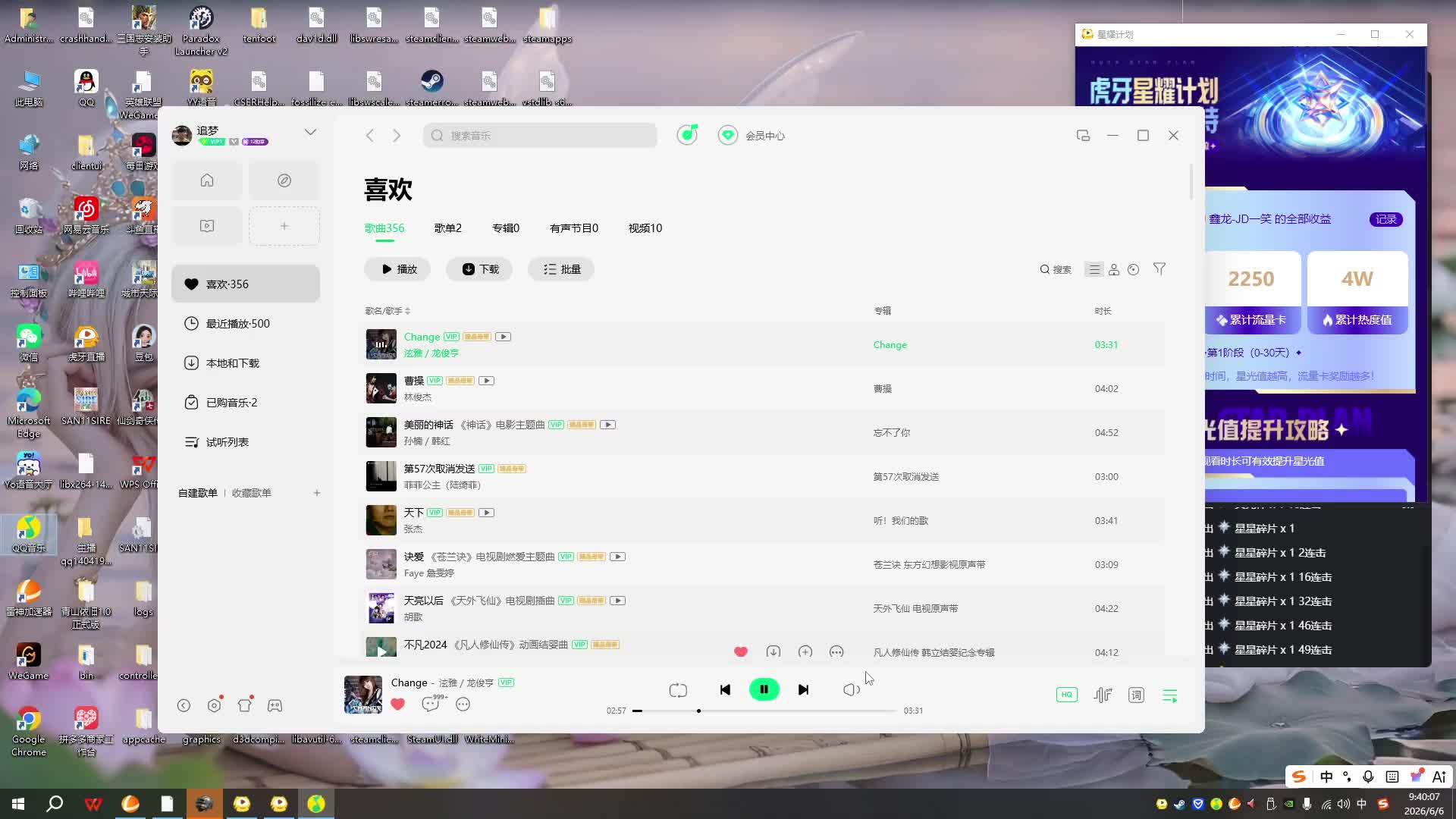Click the song list vertical scrollbar
Viewport: 1456px width, 819px height.
click(1191, 182)
